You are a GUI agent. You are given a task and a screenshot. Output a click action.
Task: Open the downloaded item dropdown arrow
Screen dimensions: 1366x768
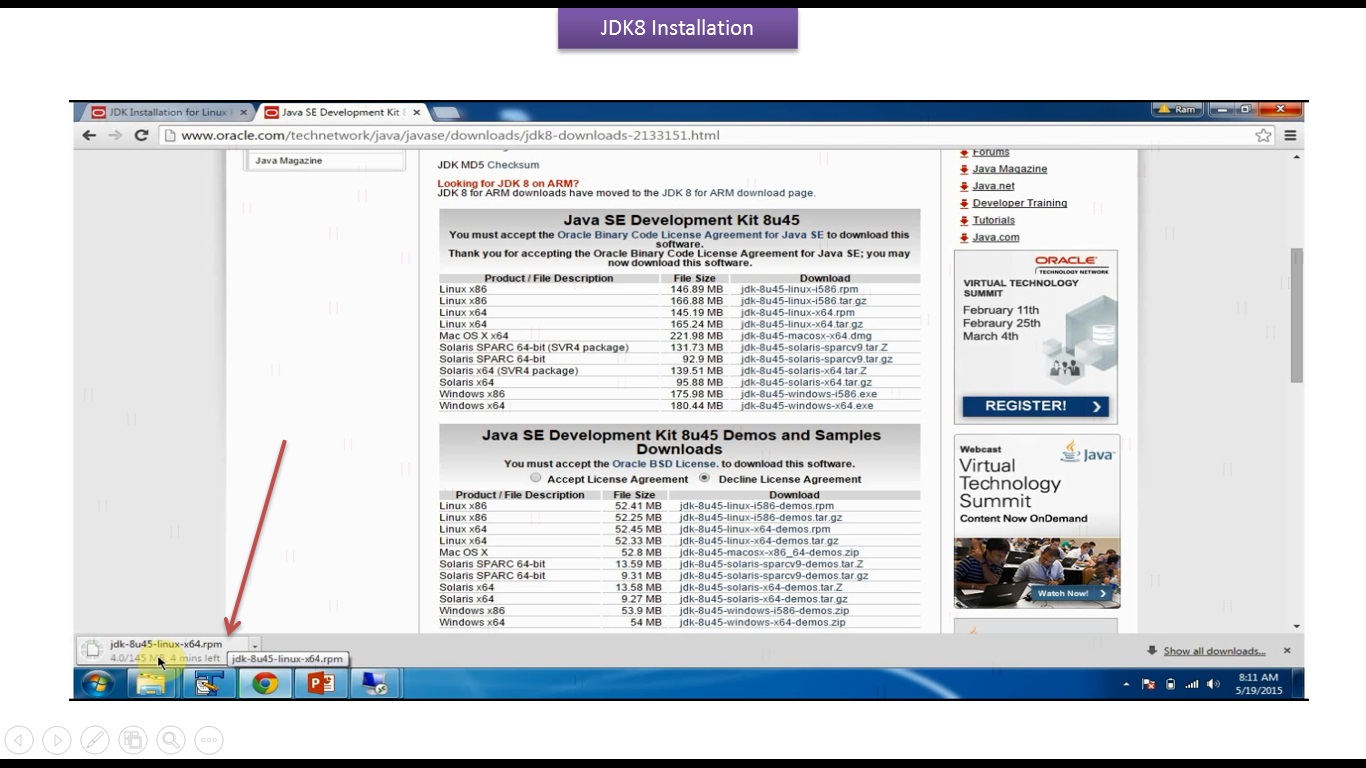coord(255,646)
